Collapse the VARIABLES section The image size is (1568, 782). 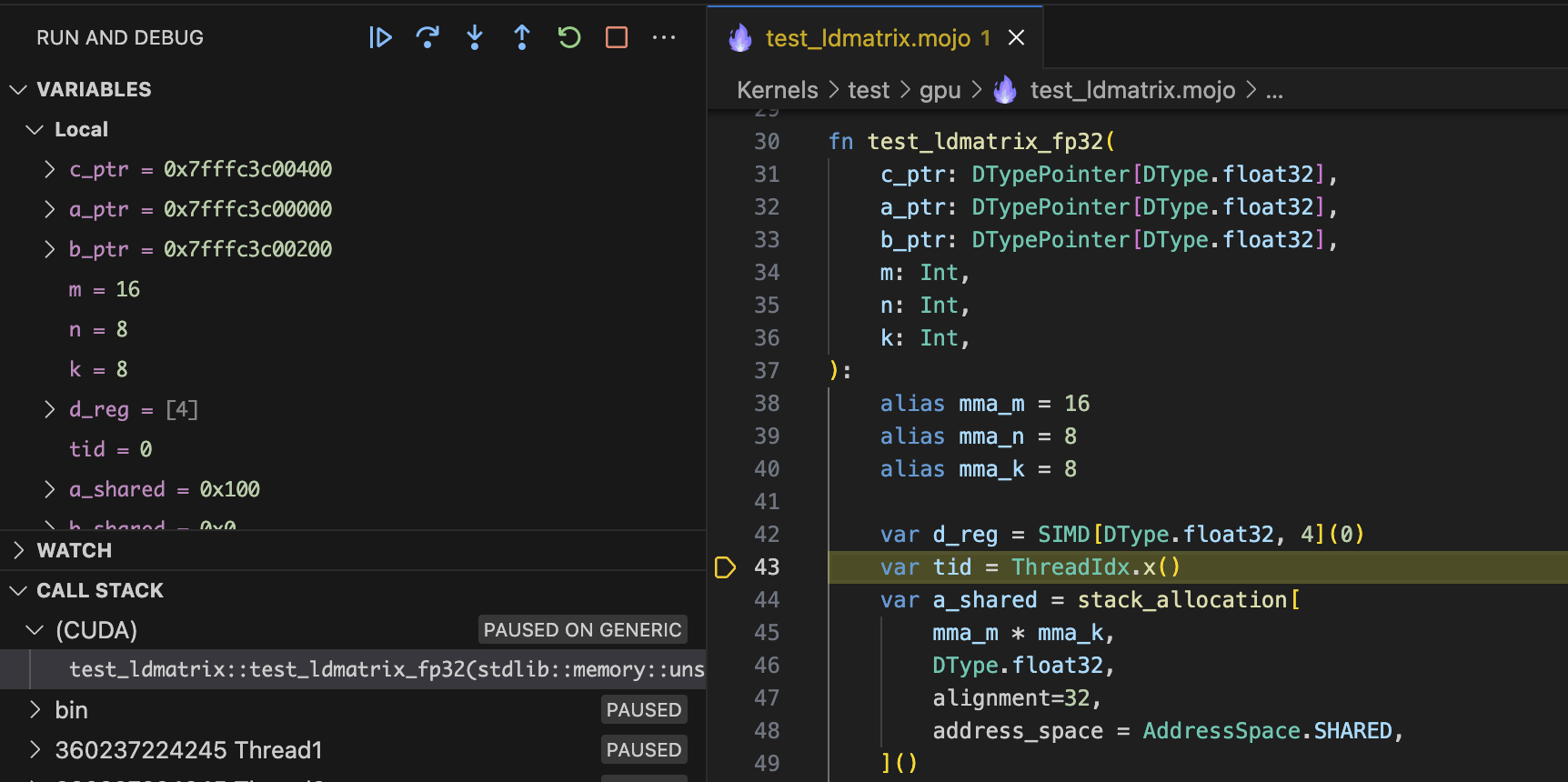18,89
